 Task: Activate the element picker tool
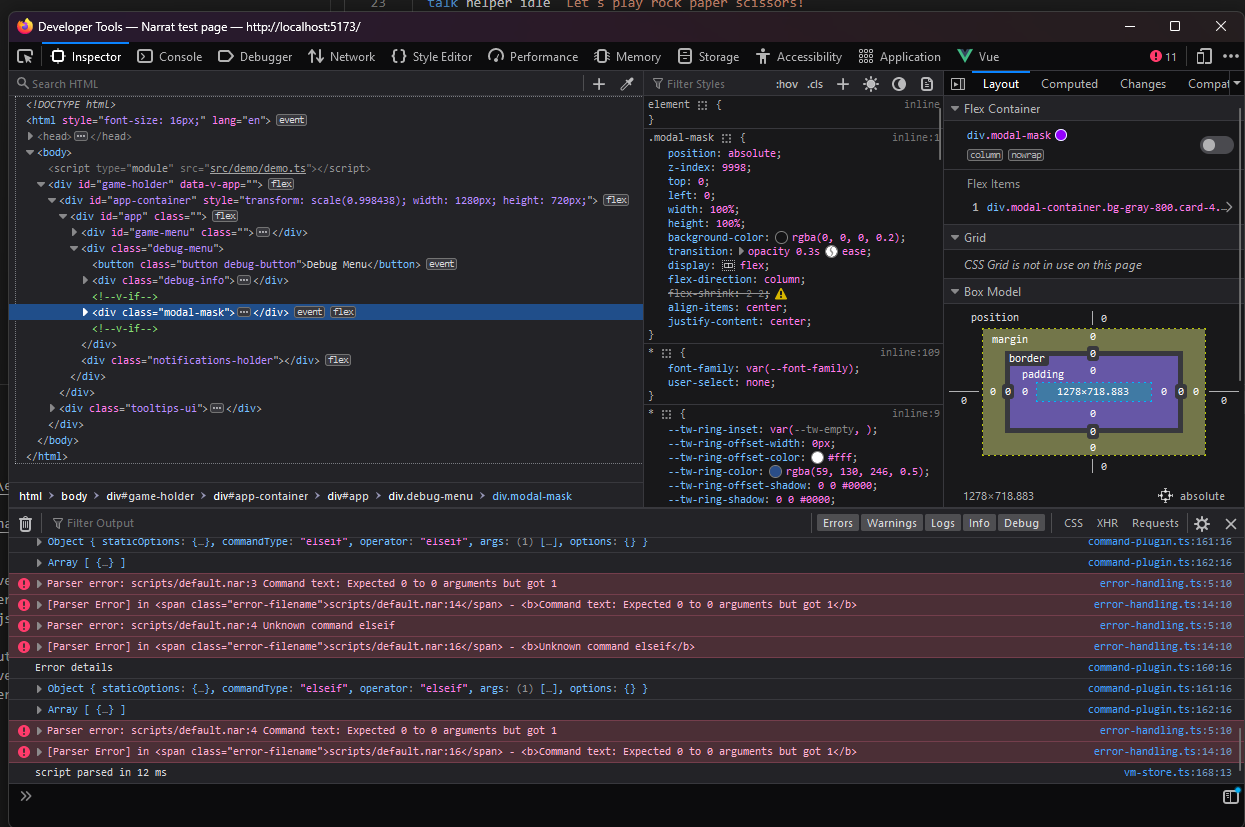click(25, 57)
